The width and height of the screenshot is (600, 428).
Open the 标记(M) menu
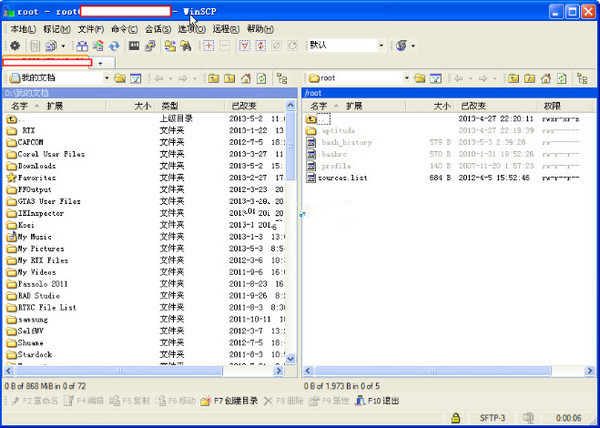coord(57,29)
